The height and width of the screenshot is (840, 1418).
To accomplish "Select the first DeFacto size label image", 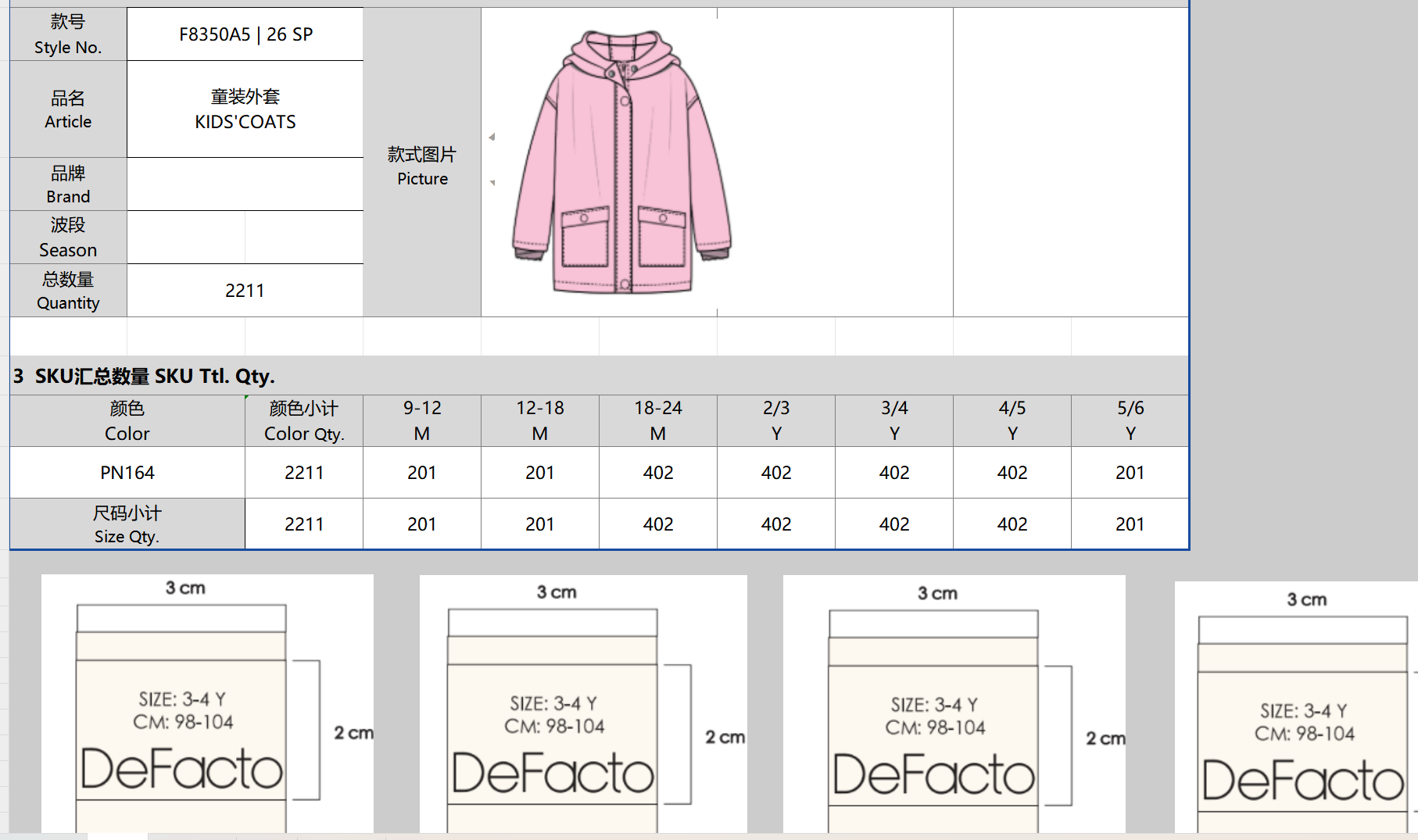I will tap(207, 703).
